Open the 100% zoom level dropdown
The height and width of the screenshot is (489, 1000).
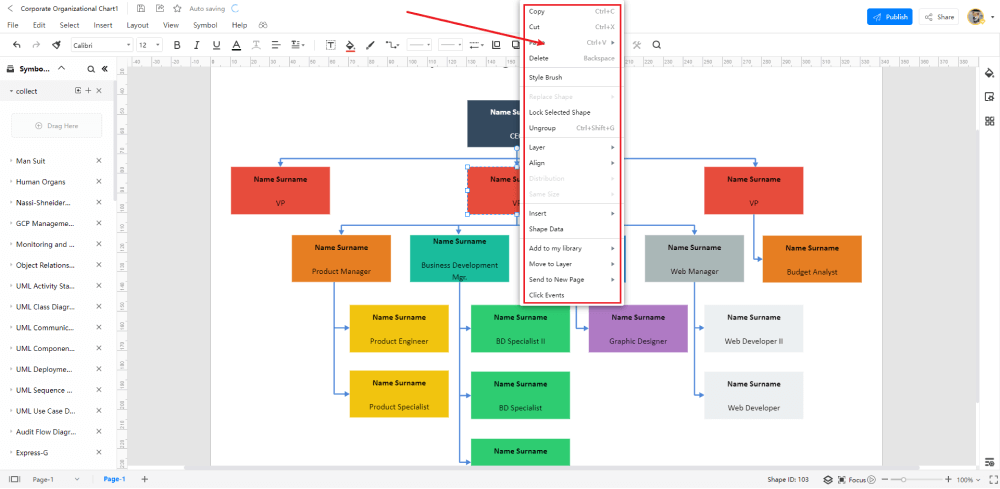968,479
